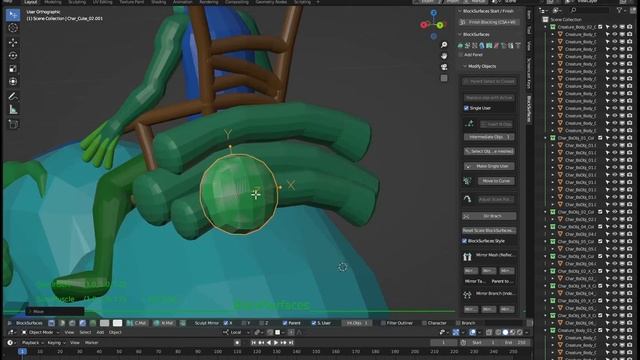
Task: Click the Move to Curve button
Action: tap(496, 181)
